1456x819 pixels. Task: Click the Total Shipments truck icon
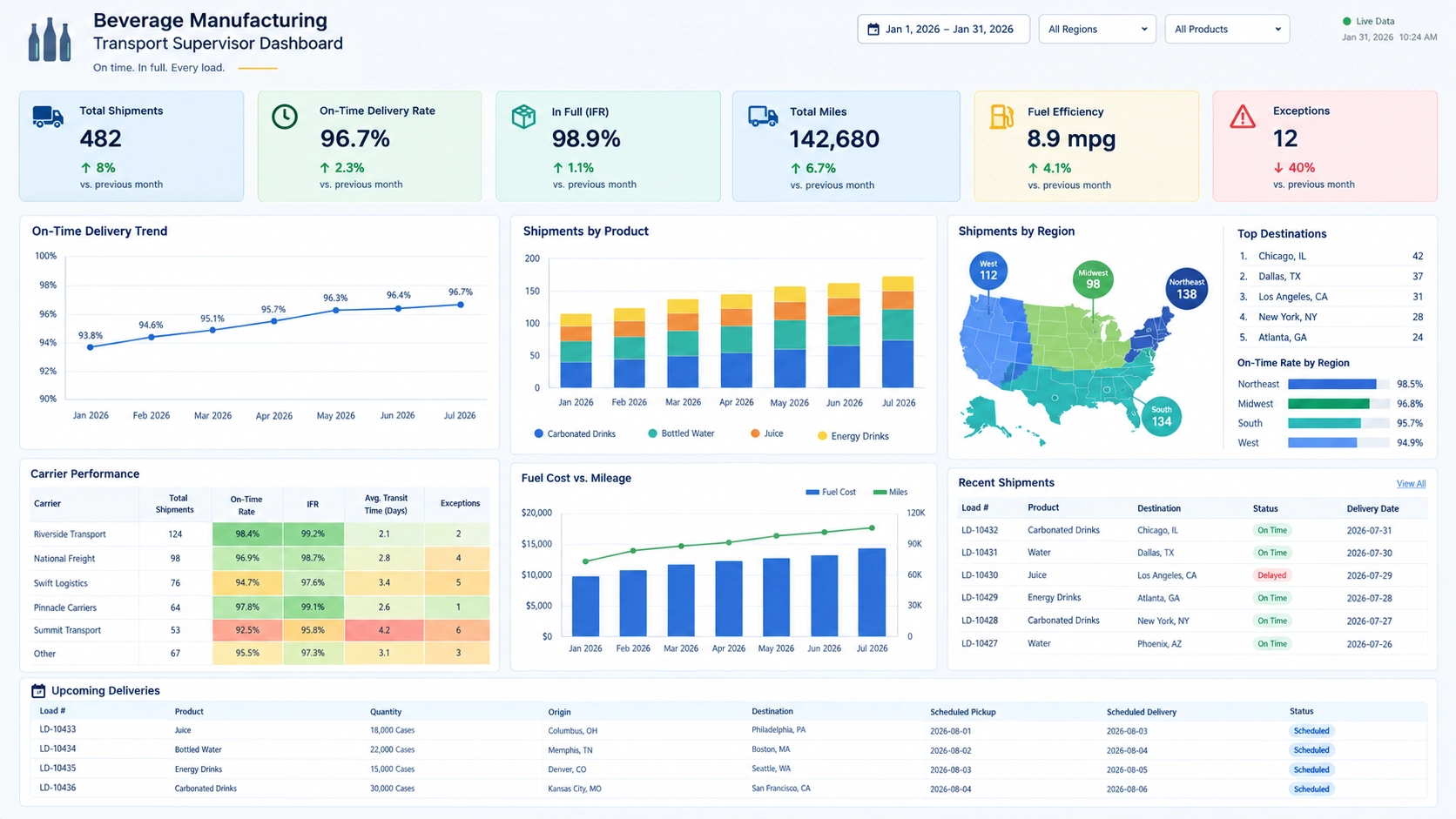click(48, 117)
